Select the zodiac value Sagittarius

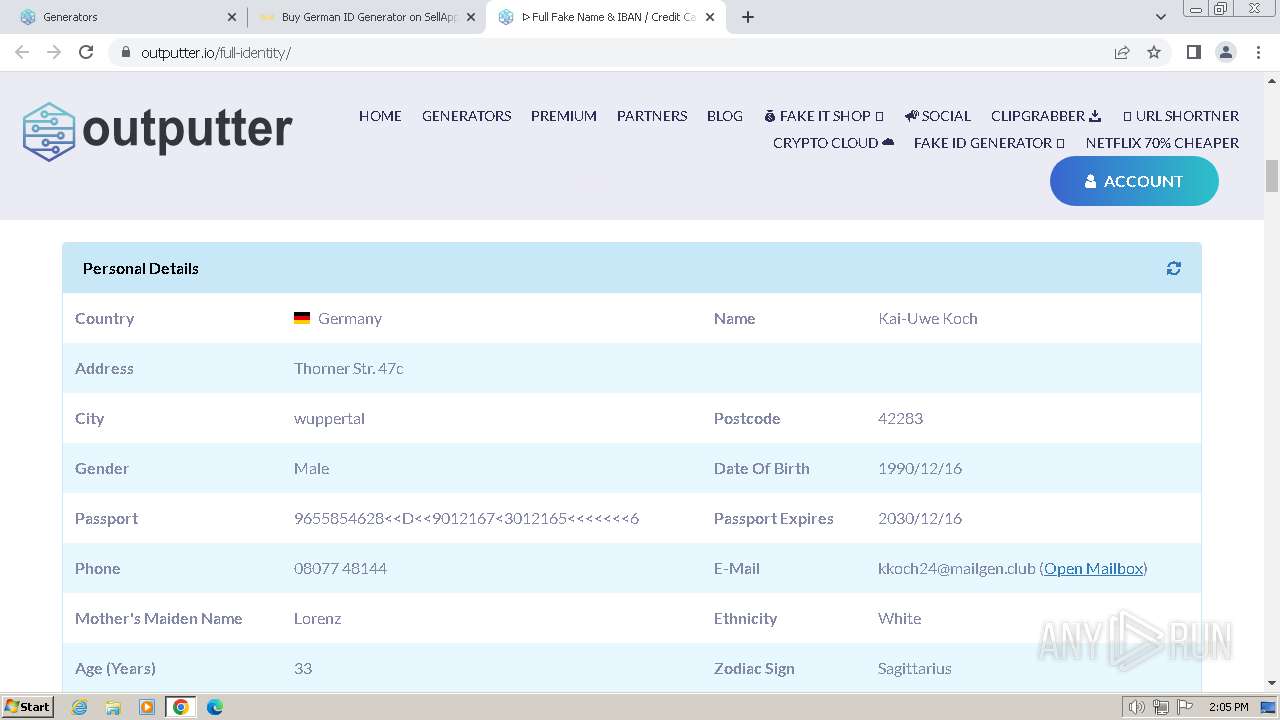pos(915,668)
